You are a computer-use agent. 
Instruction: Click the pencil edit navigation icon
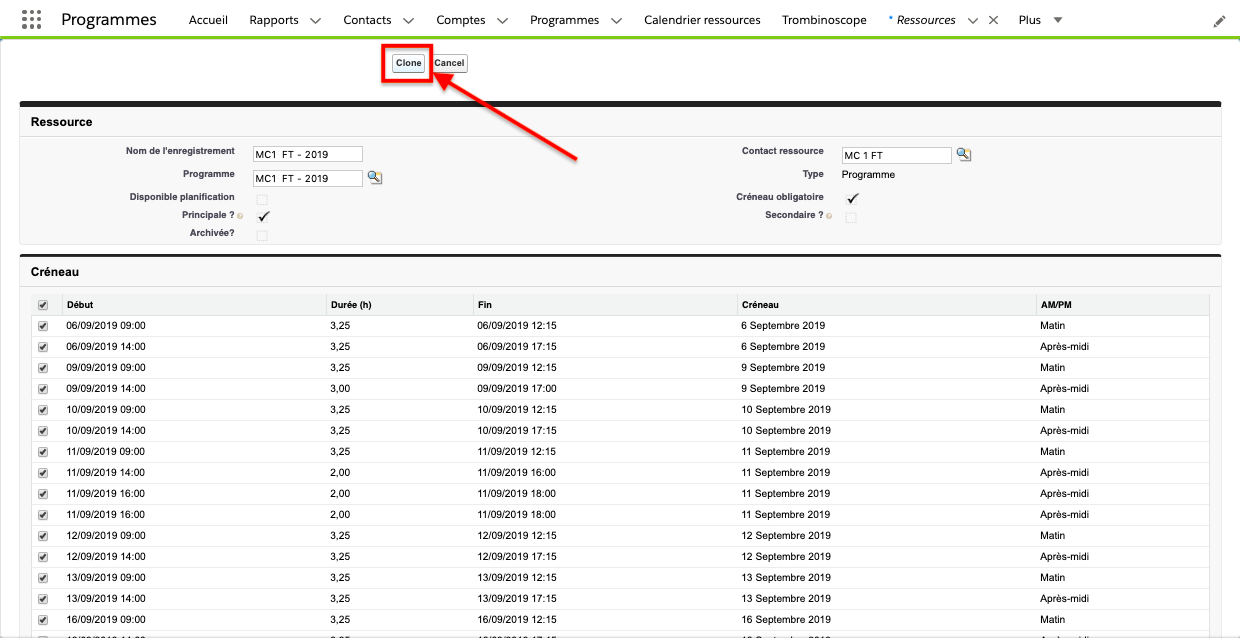1219,21
